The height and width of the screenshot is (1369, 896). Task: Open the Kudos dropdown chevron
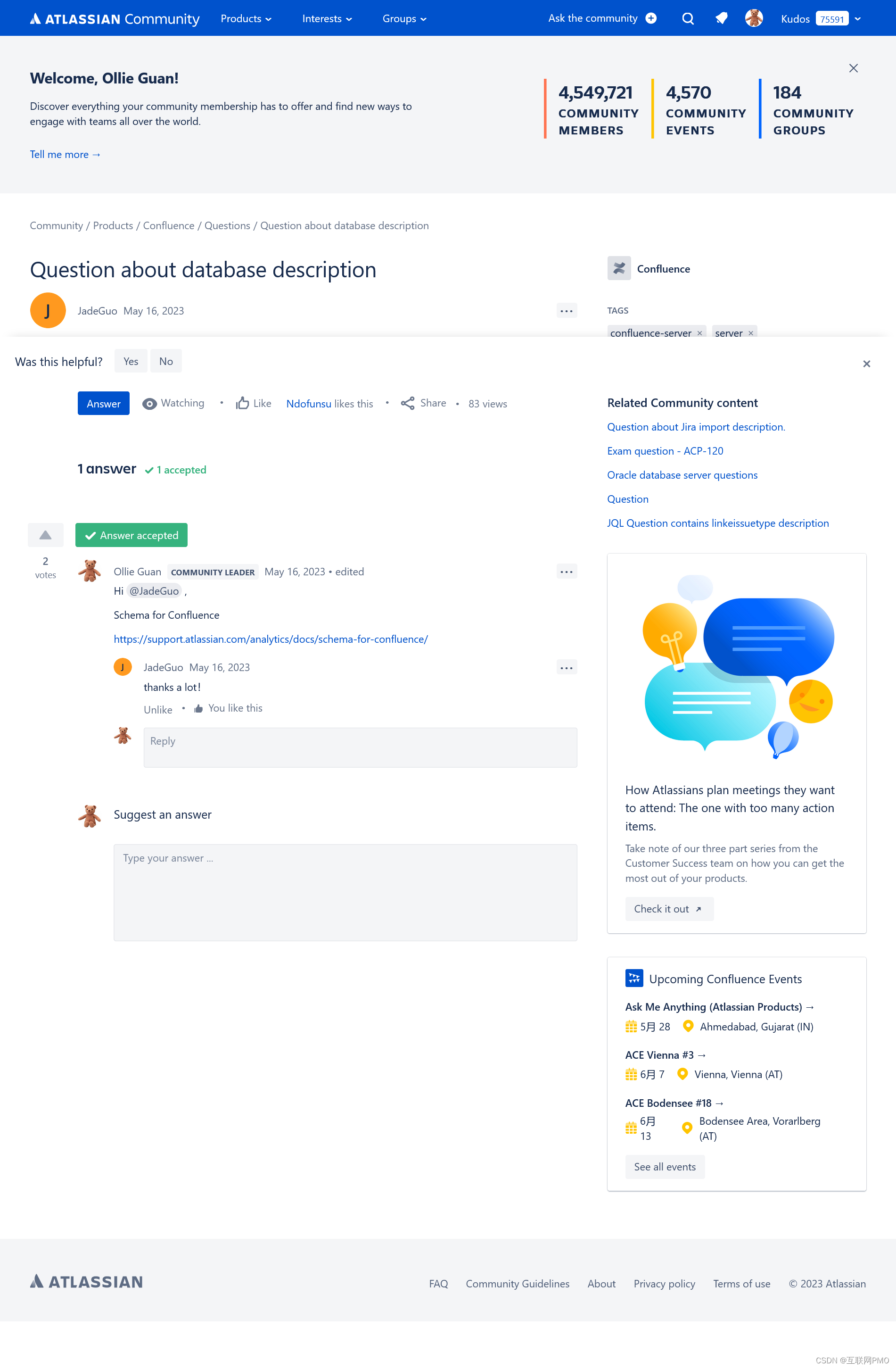click(857, 19)
